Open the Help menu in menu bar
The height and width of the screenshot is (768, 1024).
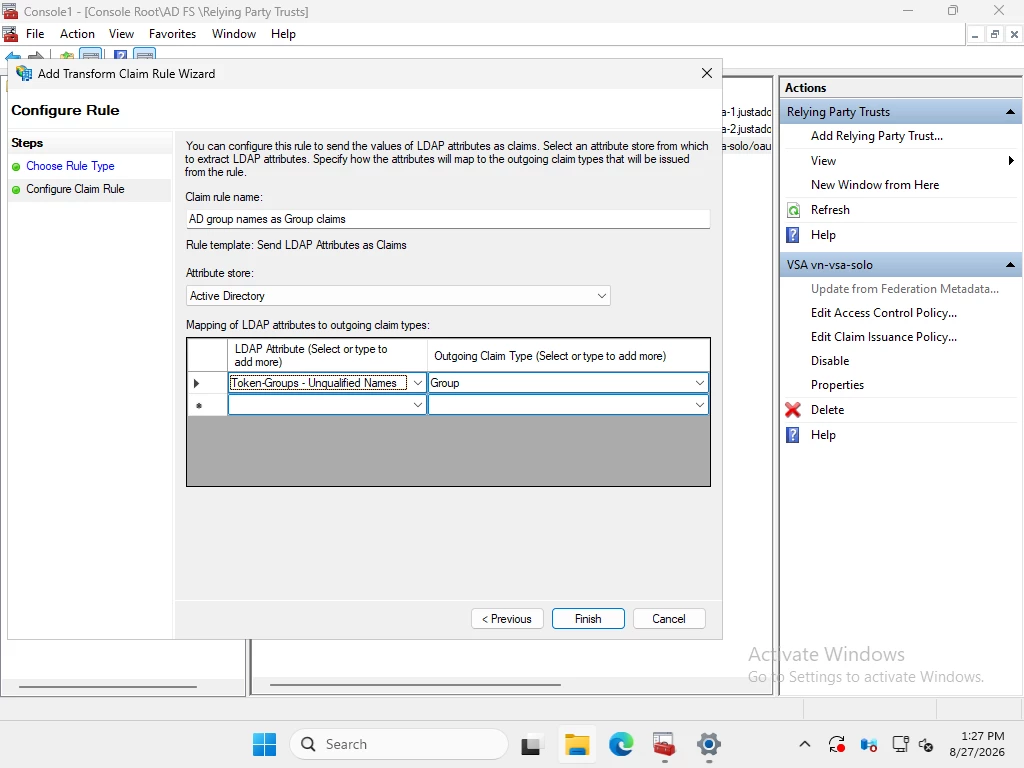tap(283, 34)
